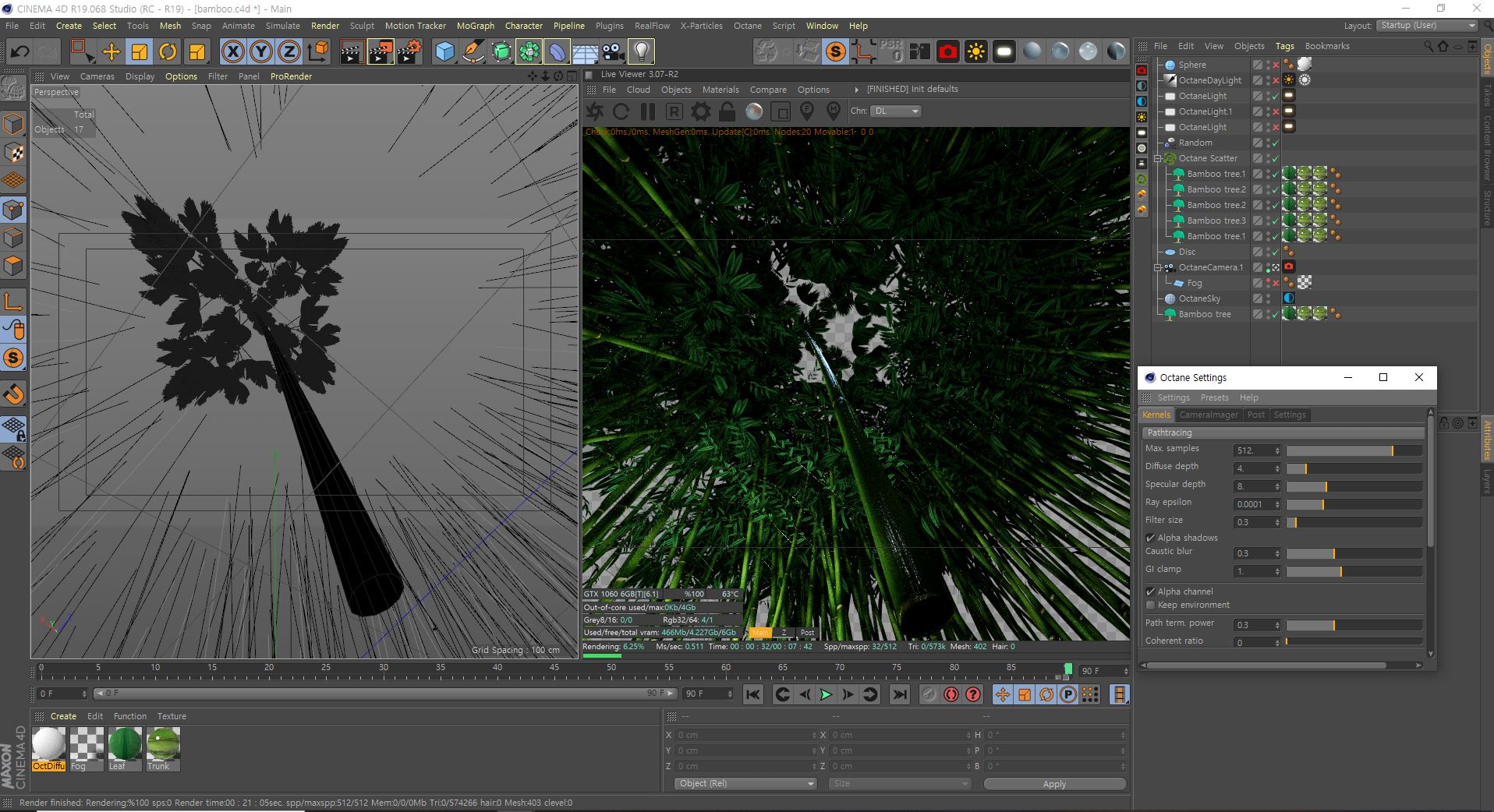
Task: Collapse the Octane Scatter tree node
Action: [x=1159, y=158]
